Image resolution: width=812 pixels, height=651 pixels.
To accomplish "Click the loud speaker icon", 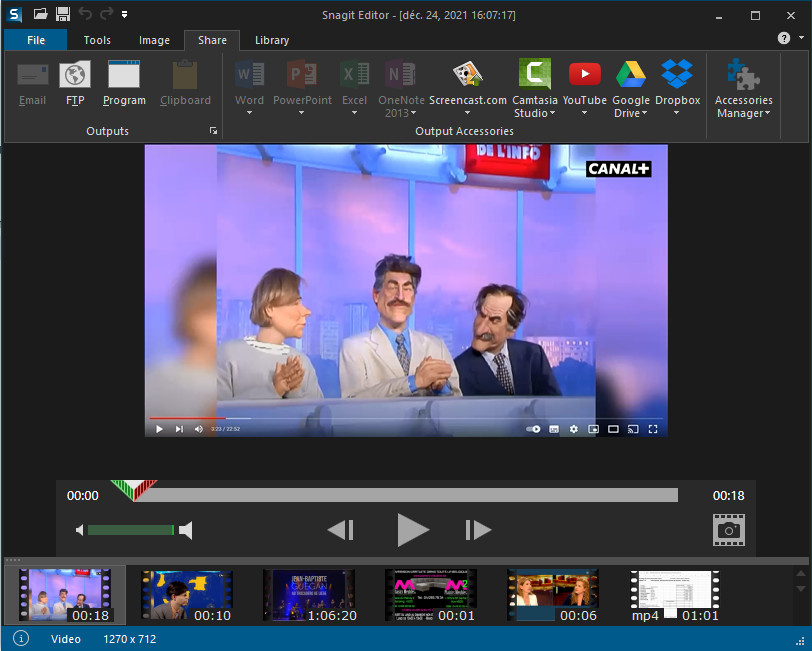I will pyautogui.click(x=185, y=530).
